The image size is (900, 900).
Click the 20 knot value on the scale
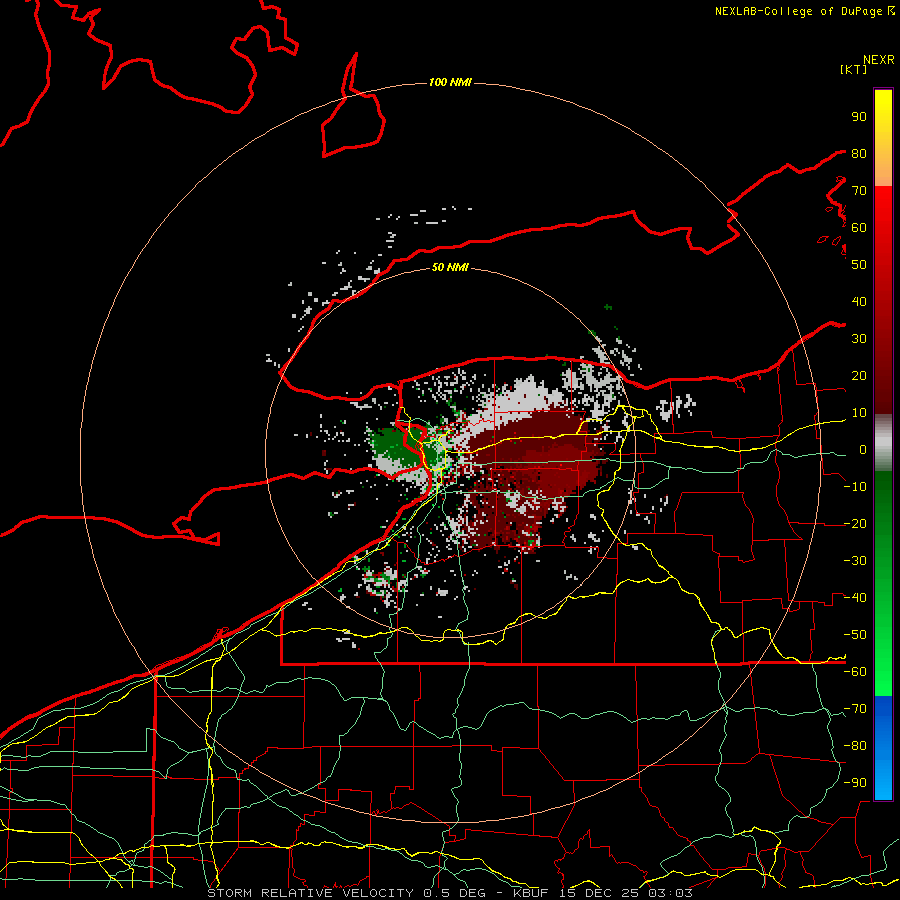click(859, 375)
